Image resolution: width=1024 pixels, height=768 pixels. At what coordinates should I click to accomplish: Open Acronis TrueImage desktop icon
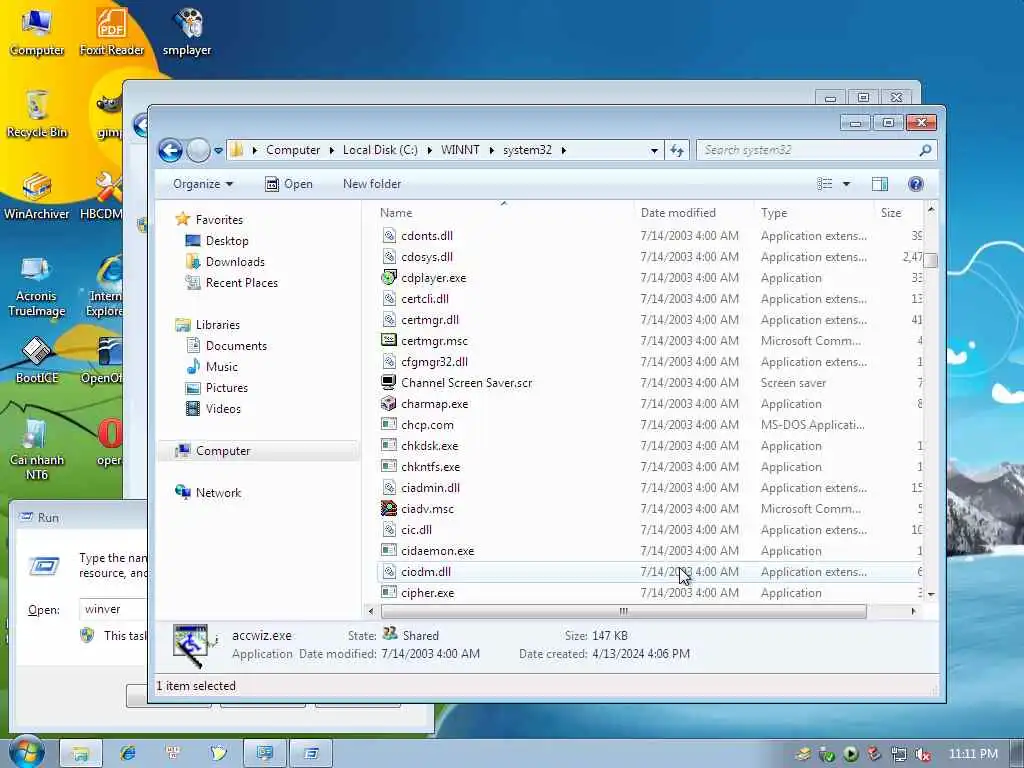tap(37, 286)
